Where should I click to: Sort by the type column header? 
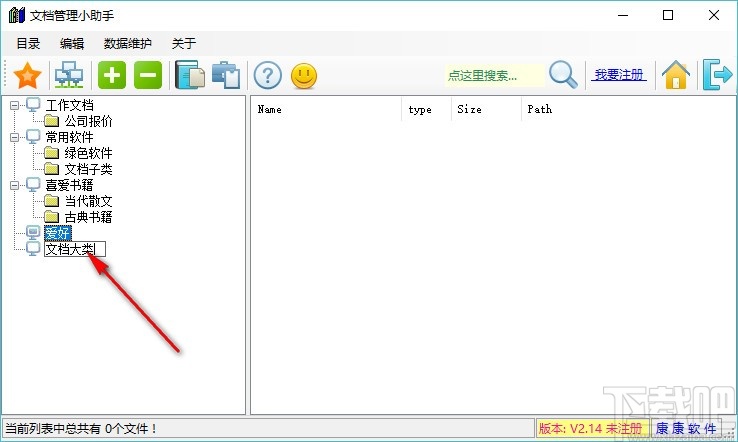tap(426, 109)
